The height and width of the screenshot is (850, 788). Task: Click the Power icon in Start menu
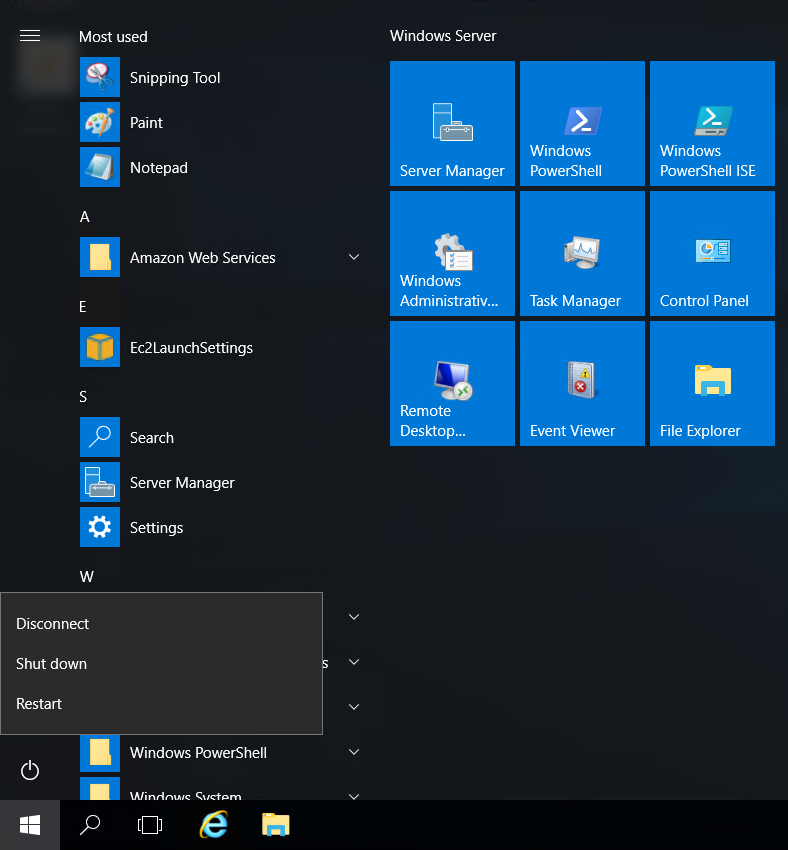click(x=30, y=770)
